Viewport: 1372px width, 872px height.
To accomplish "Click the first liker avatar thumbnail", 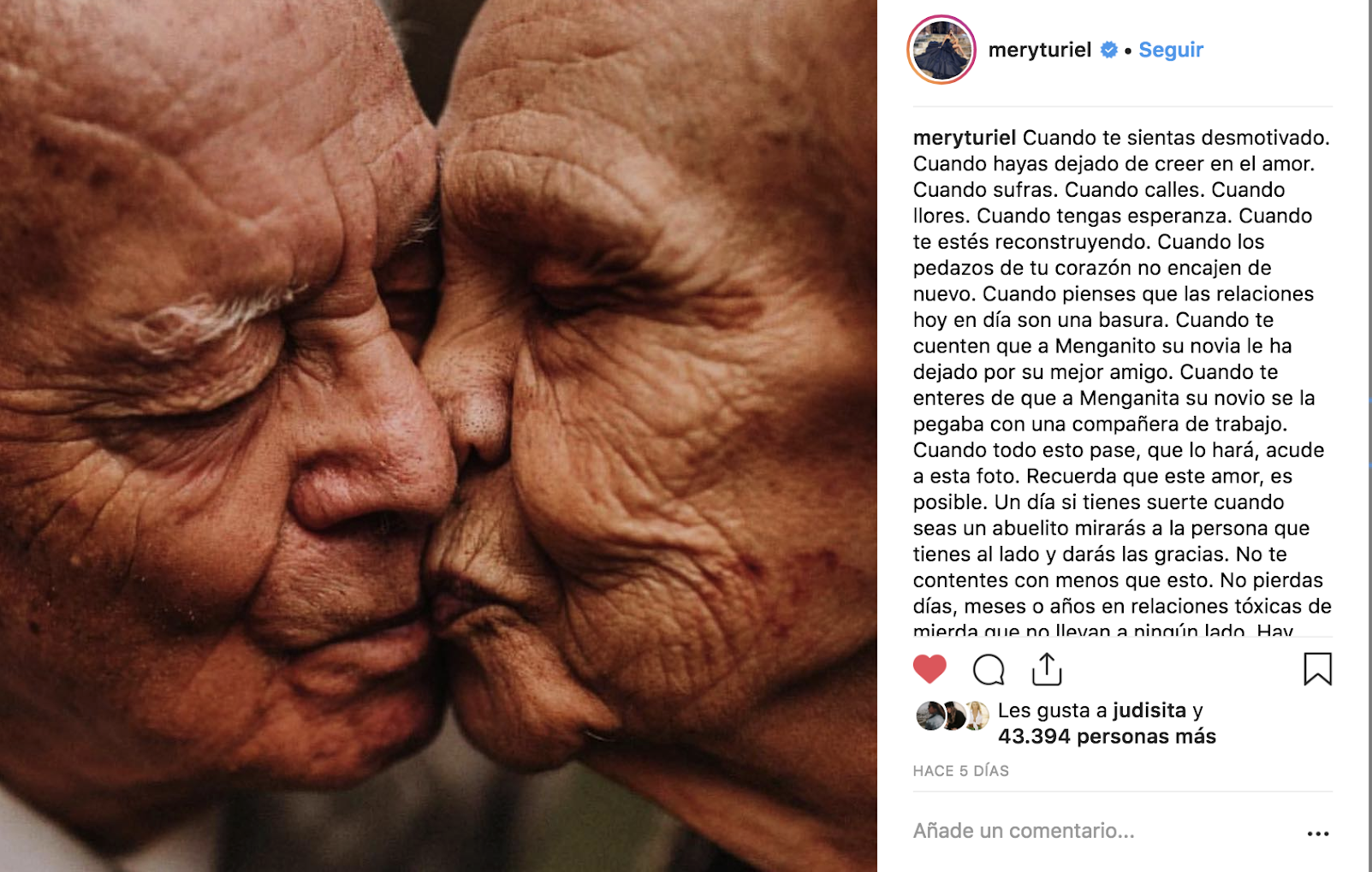I will (x=930, y=715).
